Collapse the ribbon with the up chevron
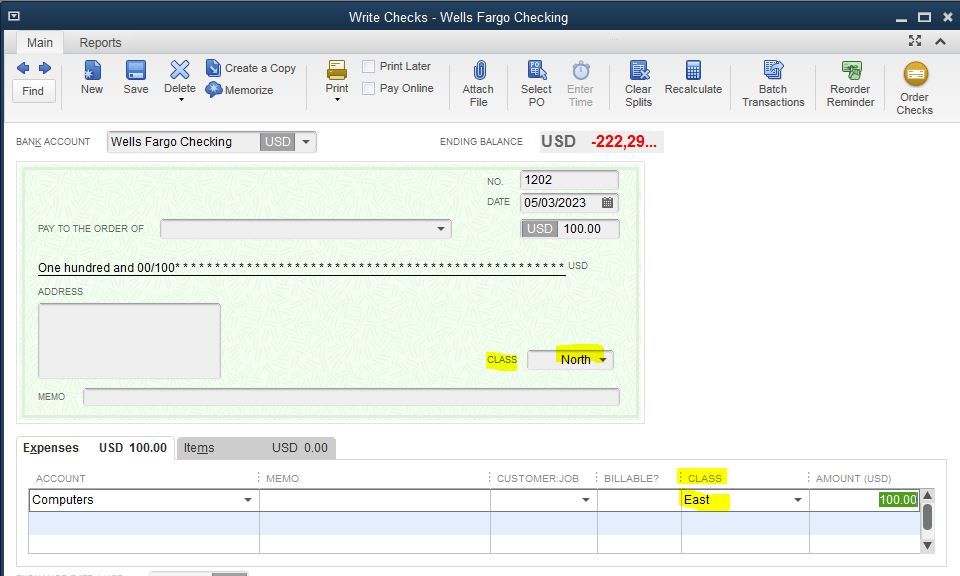The height and width of the screenshot is (576, 960). click(940, 42)
